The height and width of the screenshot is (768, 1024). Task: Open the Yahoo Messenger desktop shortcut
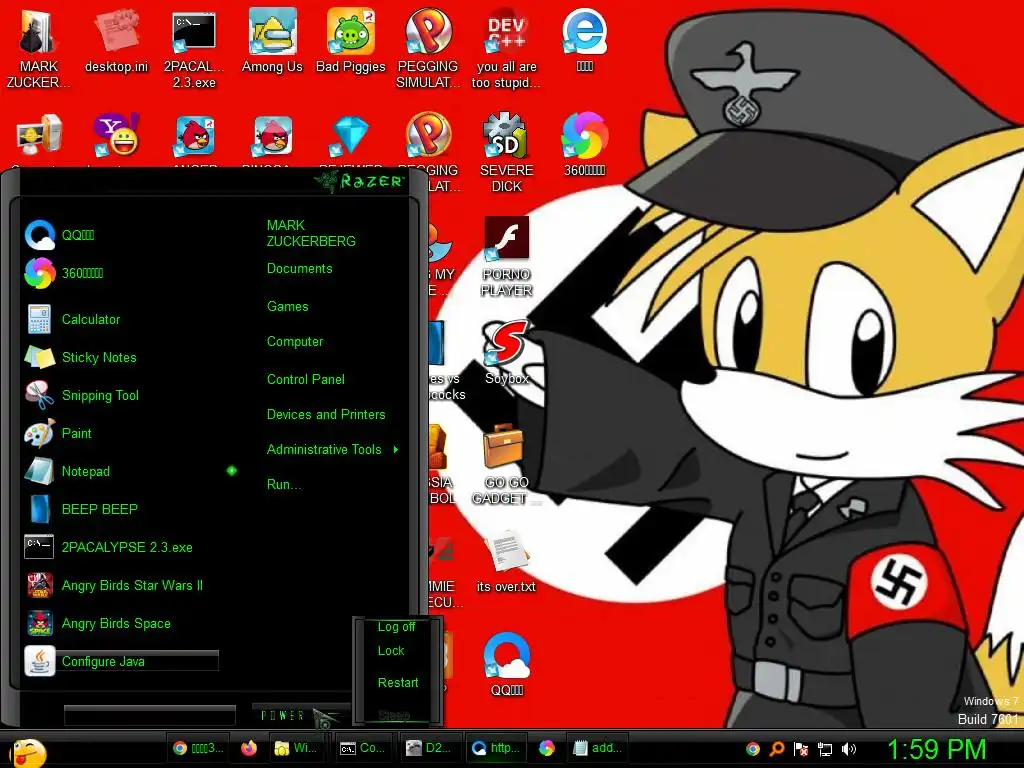(116, 136)
